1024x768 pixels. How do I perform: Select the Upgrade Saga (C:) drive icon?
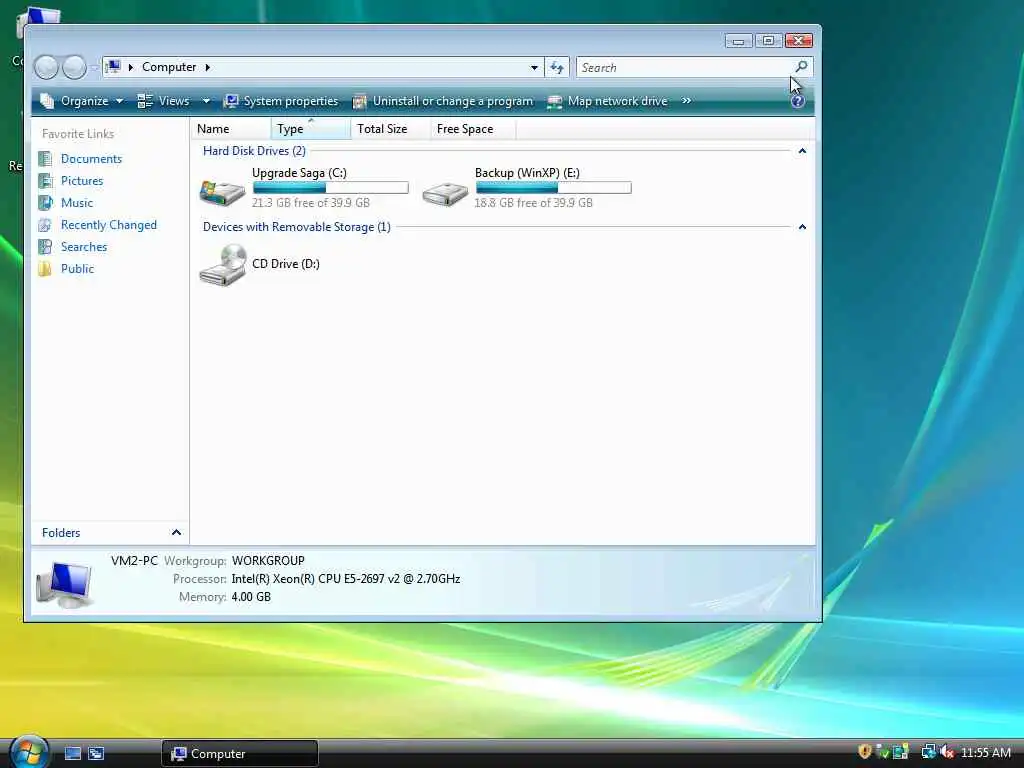(223, 191)
